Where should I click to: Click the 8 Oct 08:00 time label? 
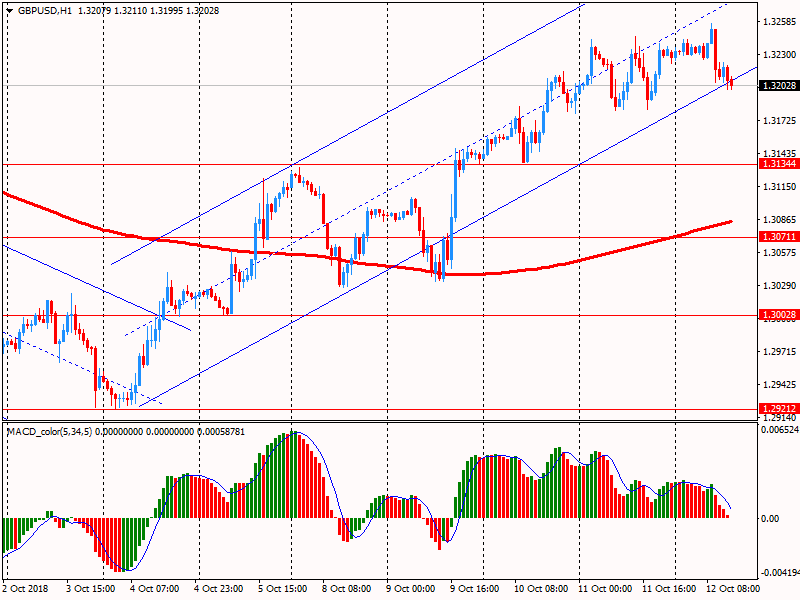click(347, 589)
